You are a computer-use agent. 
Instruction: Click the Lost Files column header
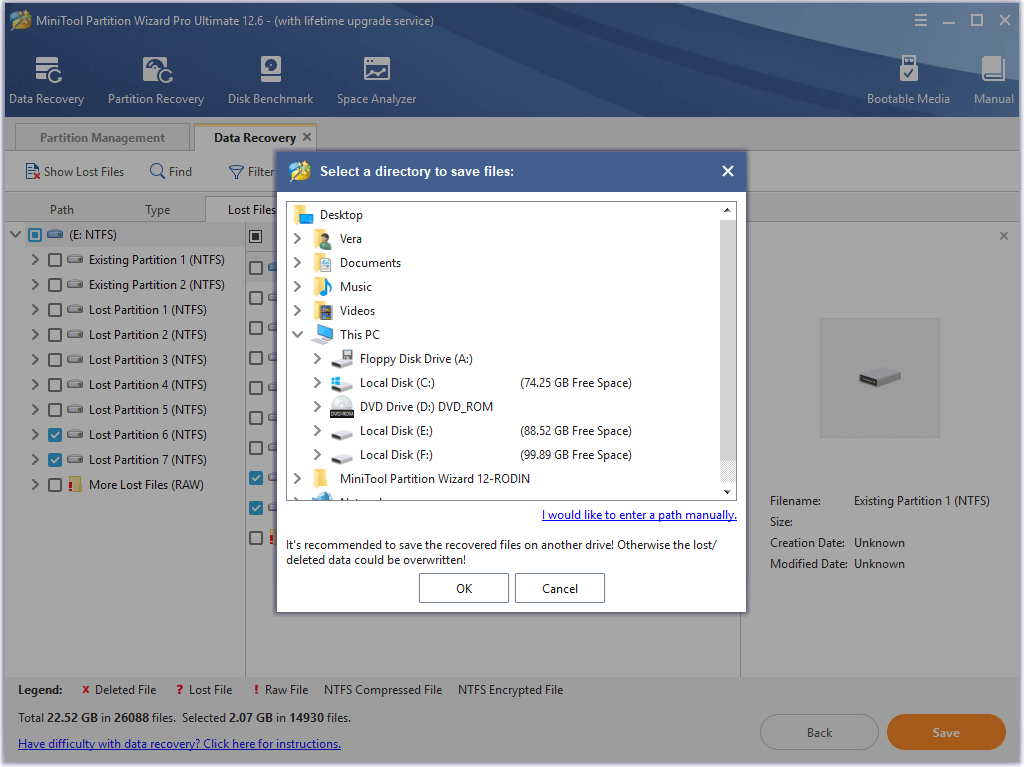point(252,210)
